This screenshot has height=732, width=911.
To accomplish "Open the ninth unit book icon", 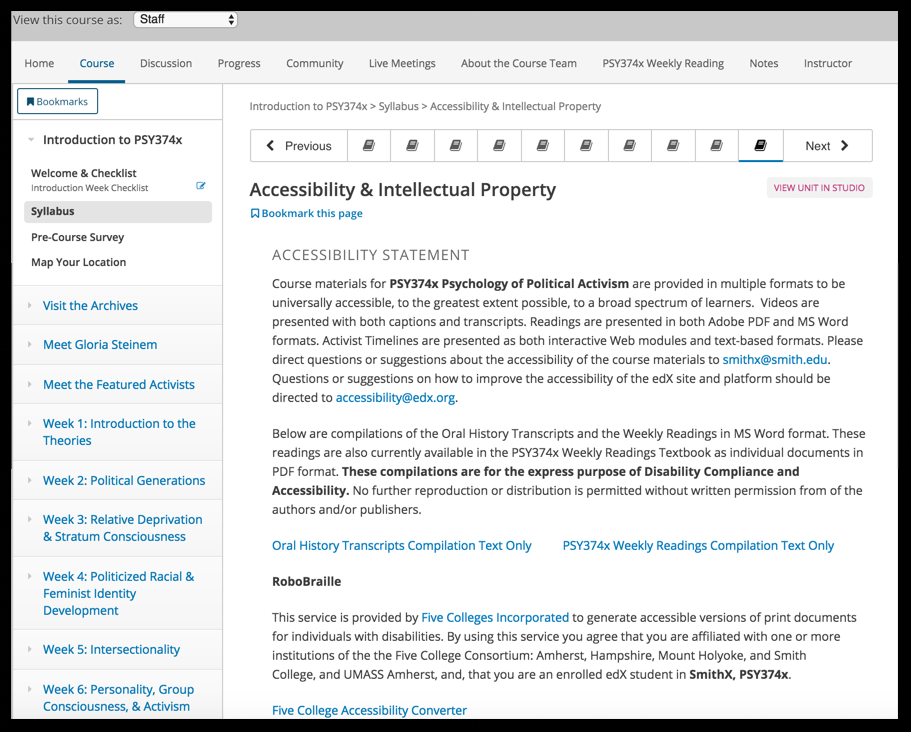I will 717,145.
